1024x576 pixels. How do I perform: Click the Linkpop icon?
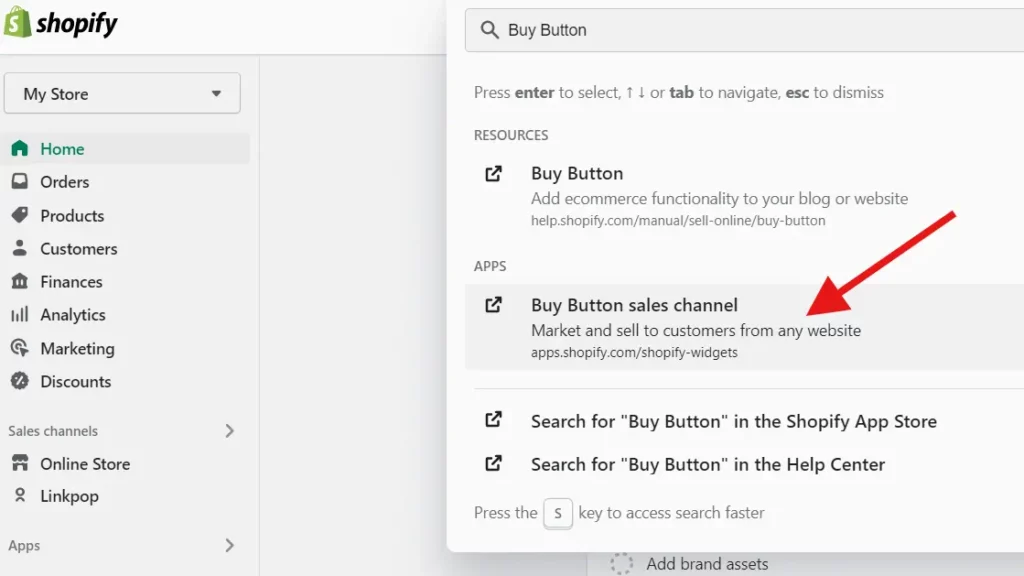pos(20,496)
